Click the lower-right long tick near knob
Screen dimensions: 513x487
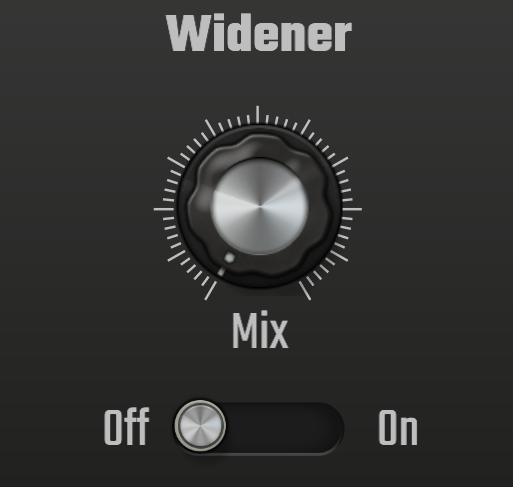click(x=339, y=256)
